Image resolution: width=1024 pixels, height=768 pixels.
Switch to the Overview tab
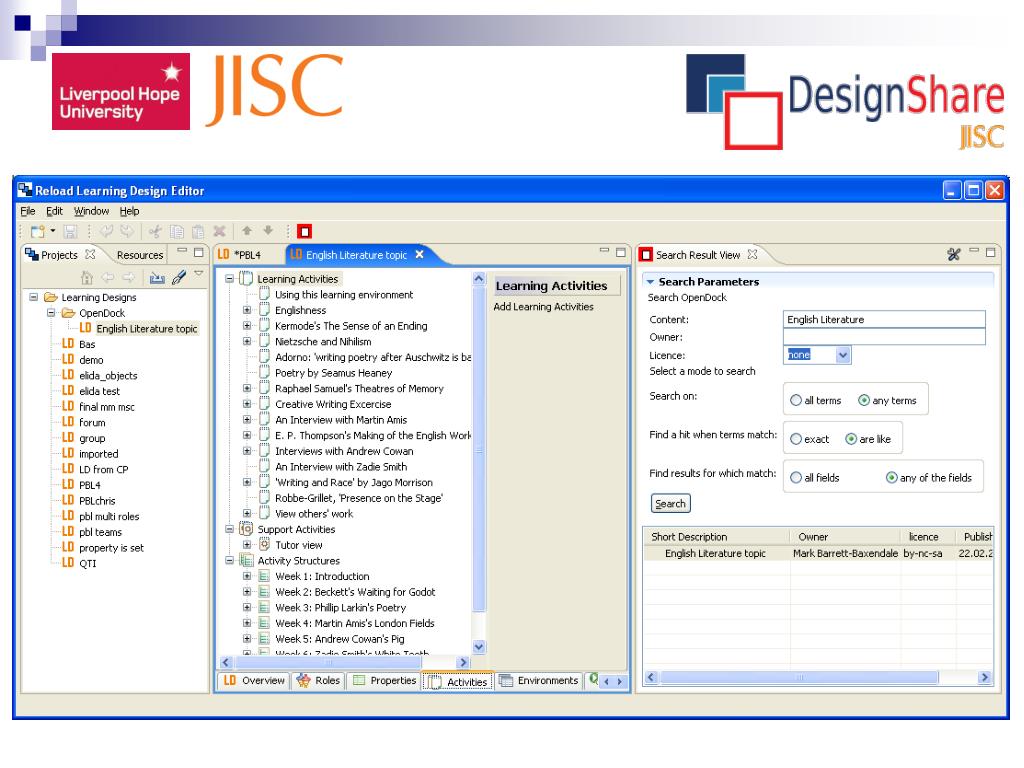pos(253,680)
